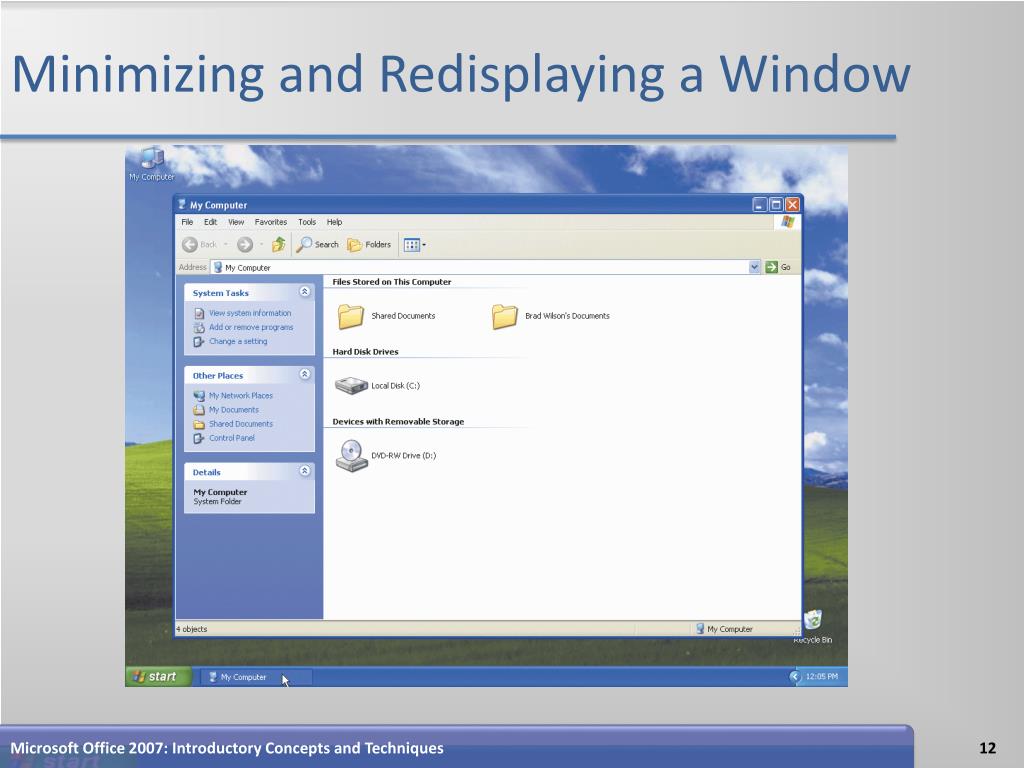The width and height of the screenshot is (1024, 768).
Task: Open My Network Places link
Action: (240, 396)
